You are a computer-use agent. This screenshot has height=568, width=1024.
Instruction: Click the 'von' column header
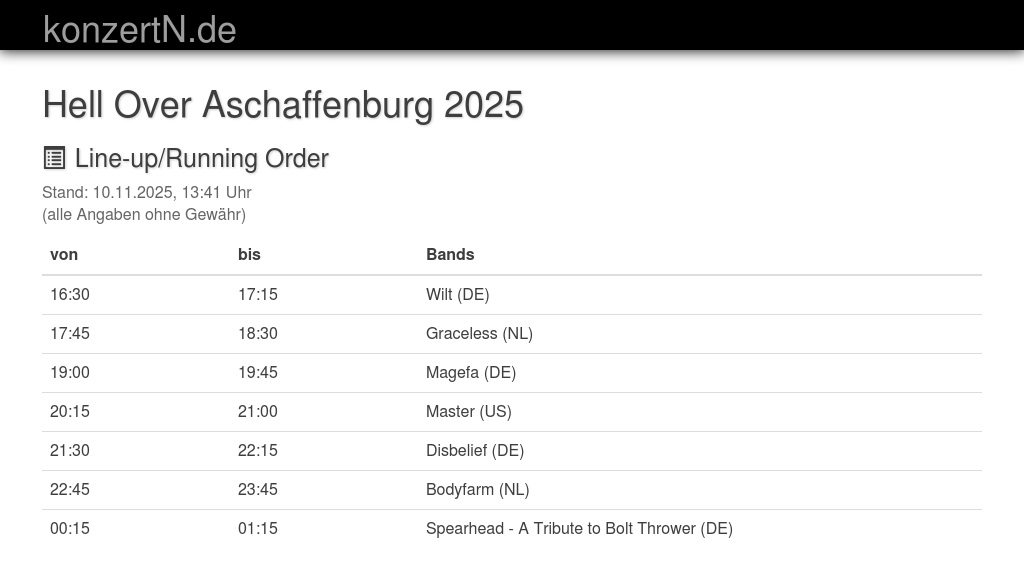tap(64, 254)
